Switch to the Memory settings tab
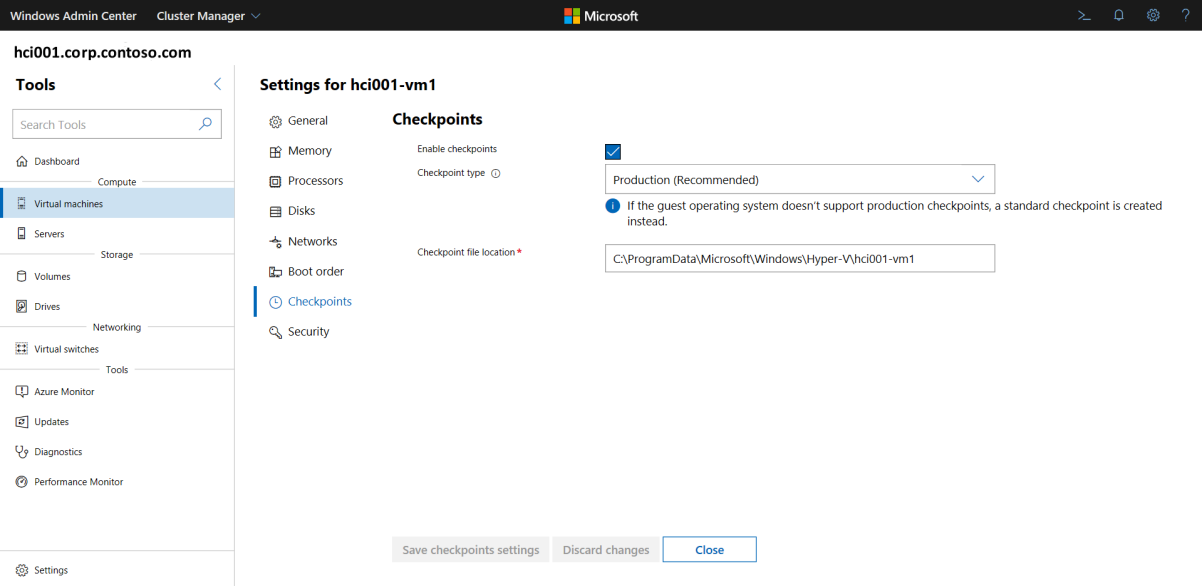Screen dimensions: 1202x586 coord(309,151)
